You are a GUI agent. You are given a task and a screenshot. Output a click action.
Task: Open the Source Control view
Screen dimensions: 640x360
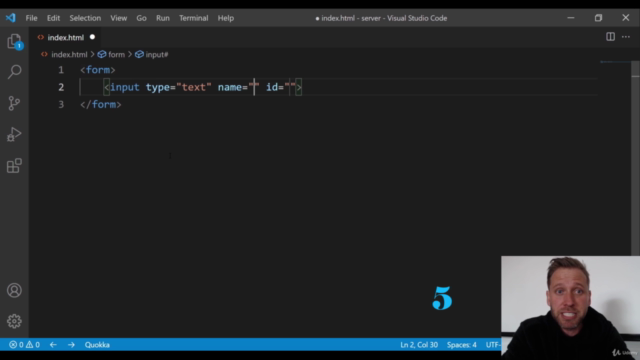pyautogui.click(x=14, y=103)
